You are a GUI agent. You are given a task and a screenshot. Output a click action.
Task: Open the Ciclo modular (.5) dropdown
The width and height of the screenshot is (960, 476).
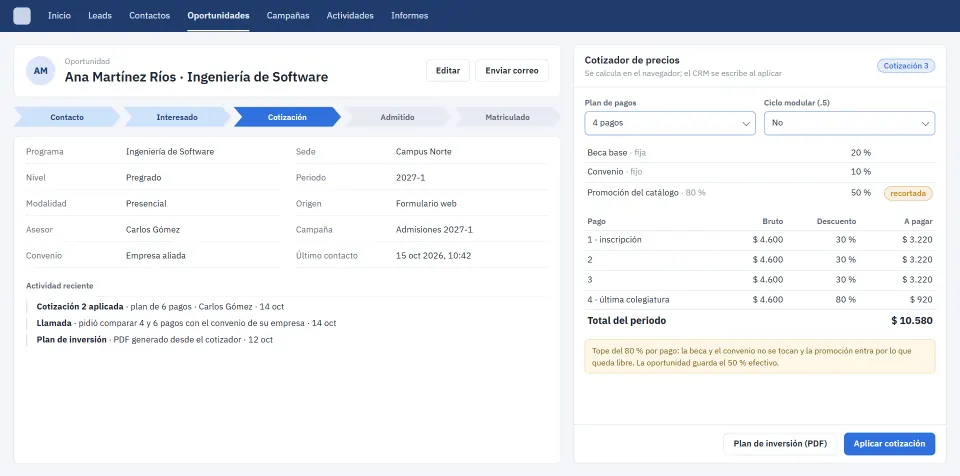(849, 123)
